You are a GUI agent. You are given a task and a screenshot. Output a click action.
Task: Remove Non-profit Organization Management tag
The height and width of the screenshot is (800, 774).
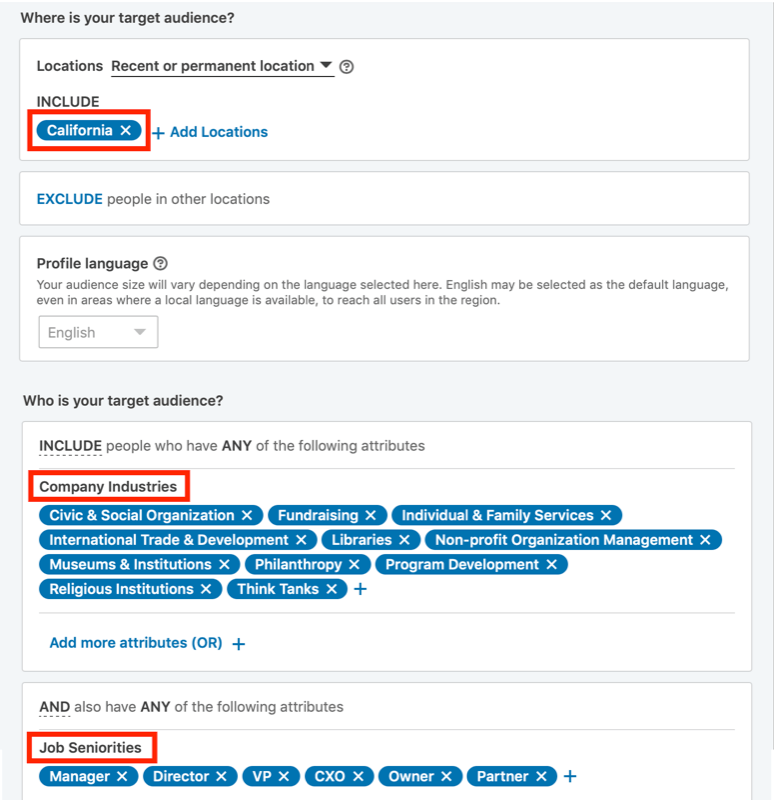click(x=705, y=540)
